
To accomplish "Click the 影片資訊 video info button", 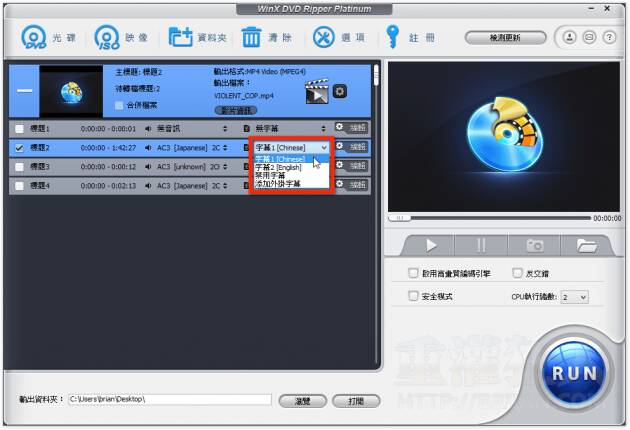I will click(x=236, y=110).
